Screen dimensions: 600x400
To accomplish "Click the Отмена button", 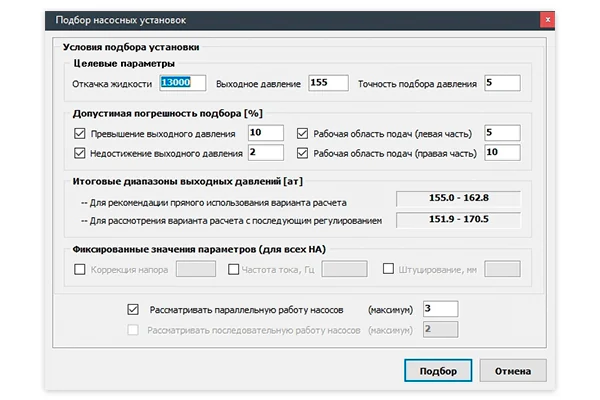I will (513, 371).
